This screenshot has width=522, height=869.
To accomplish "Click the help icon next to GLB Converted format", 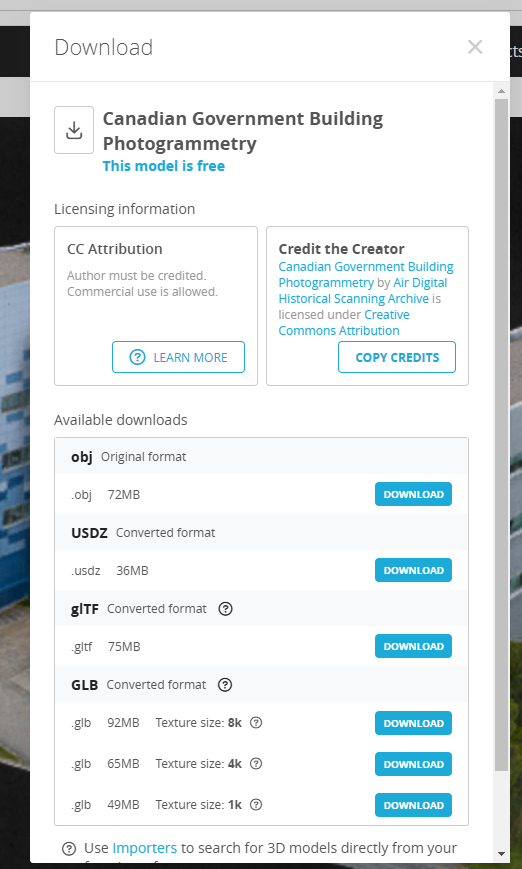I will point(225,684).
